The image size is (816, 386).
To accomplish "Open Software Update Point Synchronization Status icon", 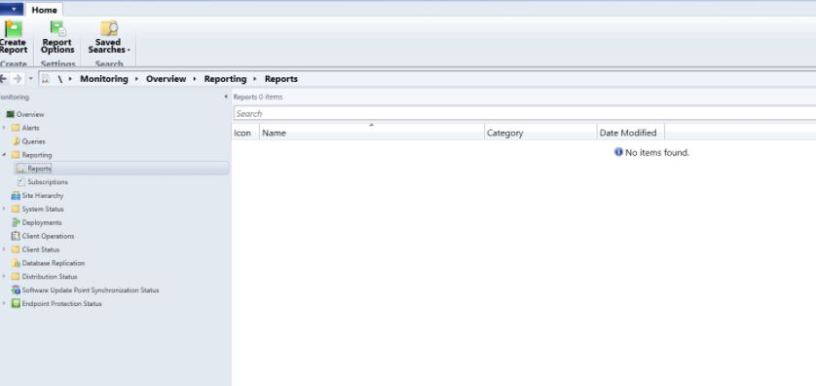I will tap(16, 290).
